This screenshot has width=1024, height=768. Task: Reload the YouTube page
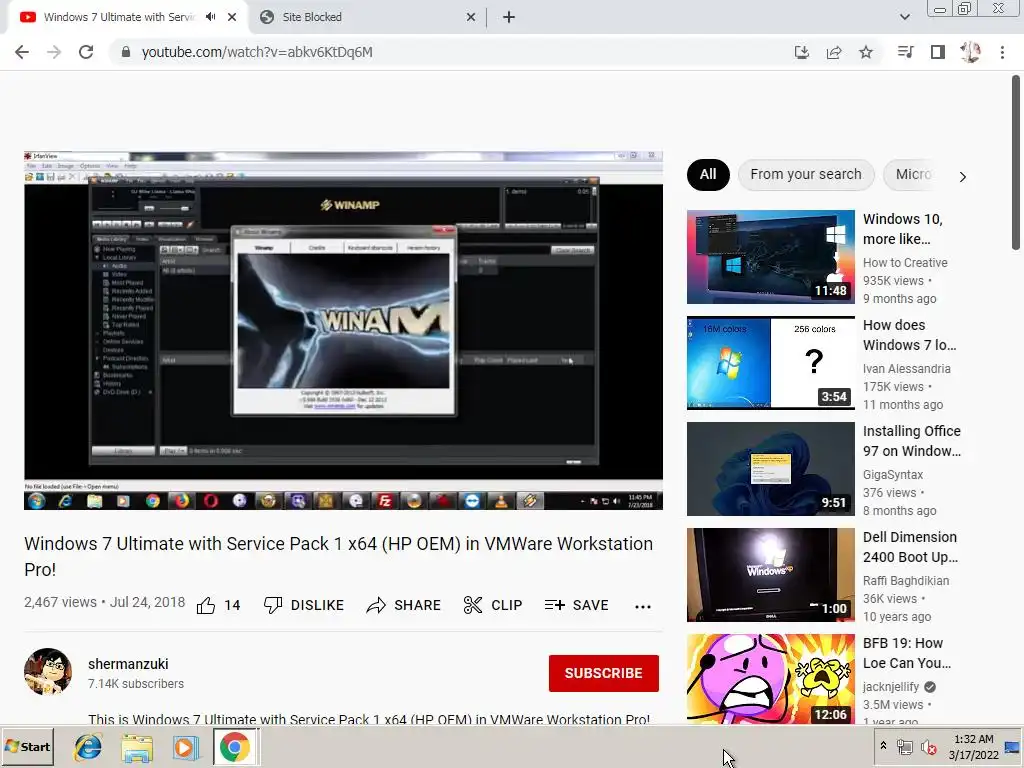pos(86,52)
